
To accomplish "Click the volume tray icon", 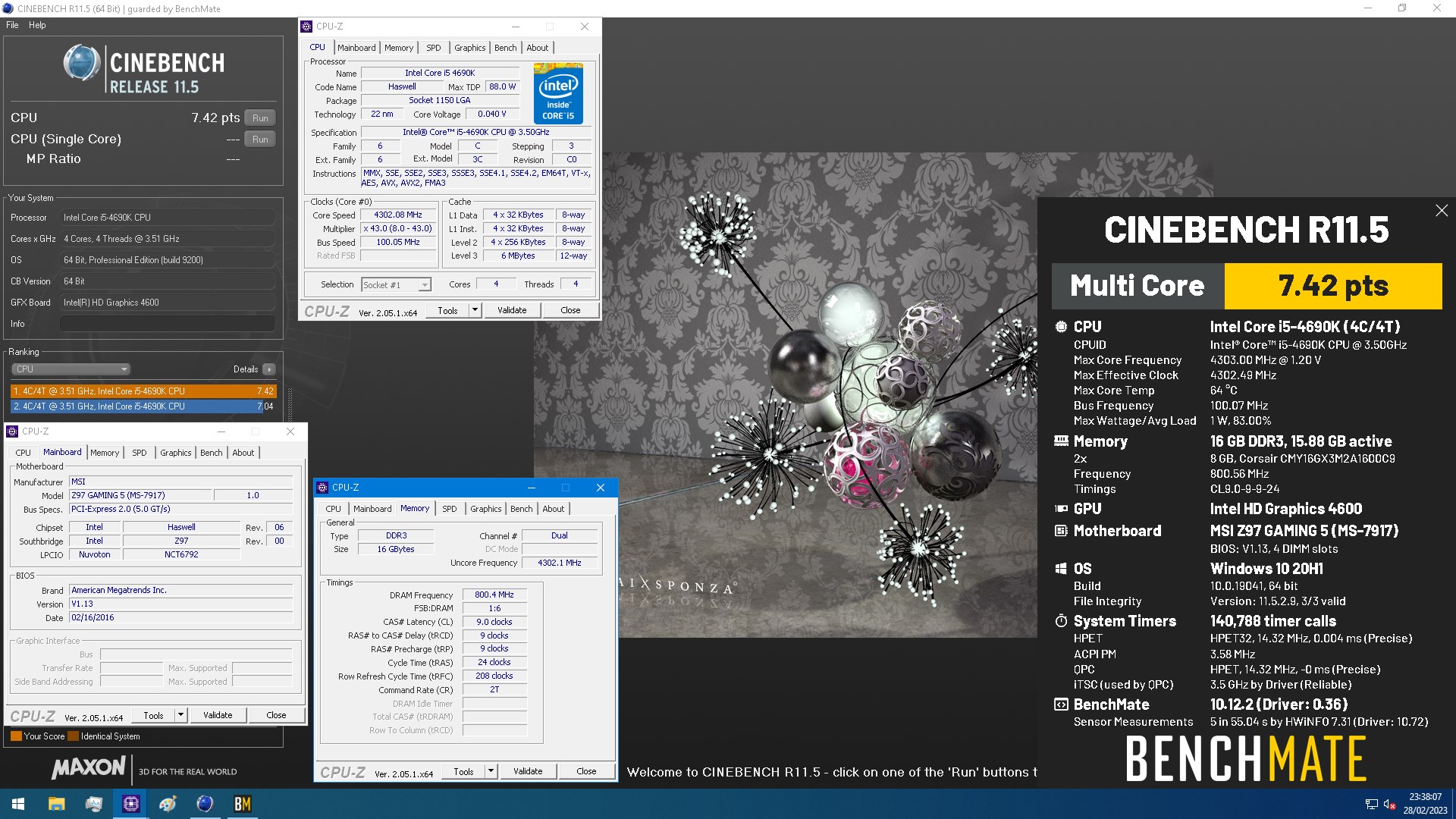I will coord(1389,804).
